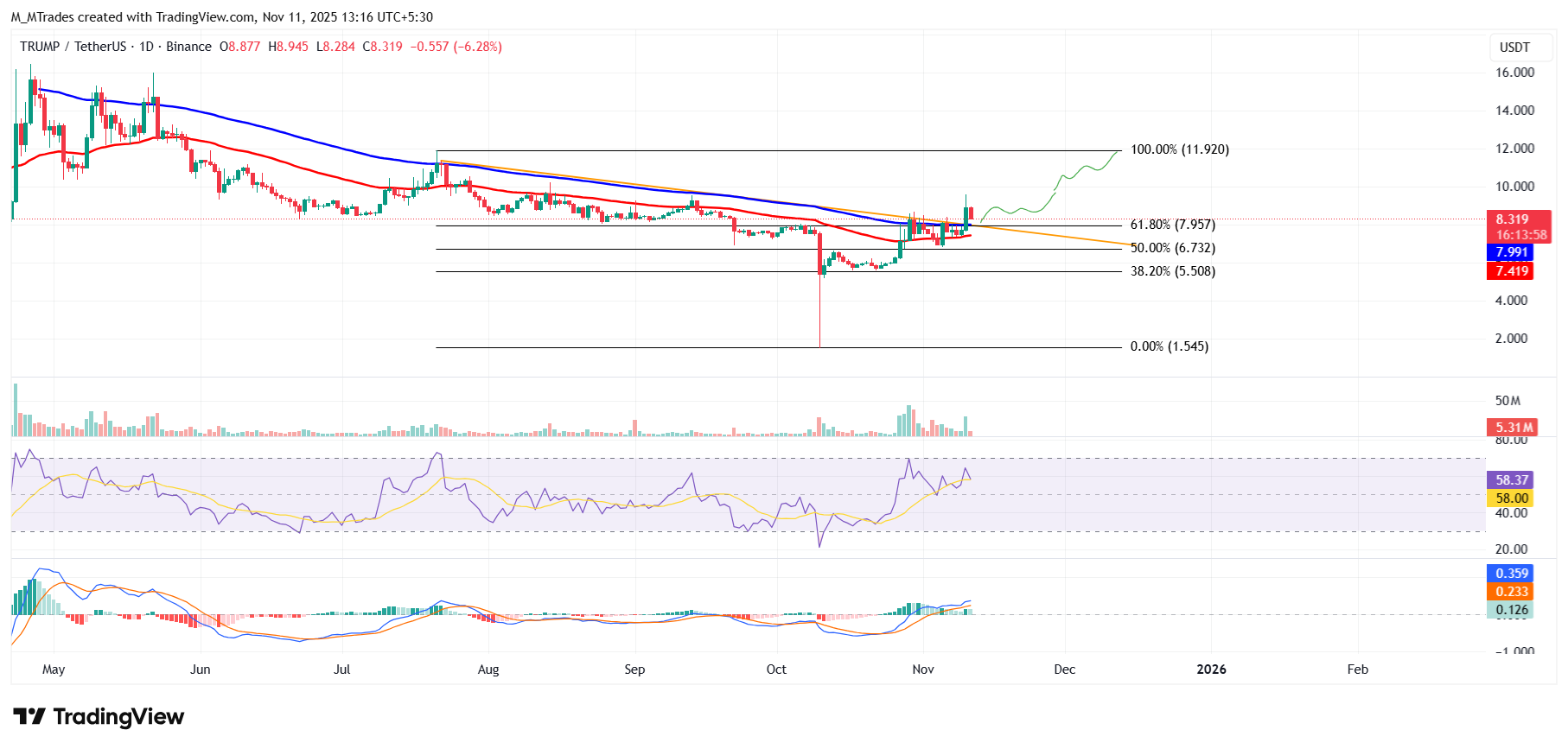This screenshot has height=749, width=1568.
Task: Click the purple RSI 58.37 value tag
Action: (x=1512, y=480)
